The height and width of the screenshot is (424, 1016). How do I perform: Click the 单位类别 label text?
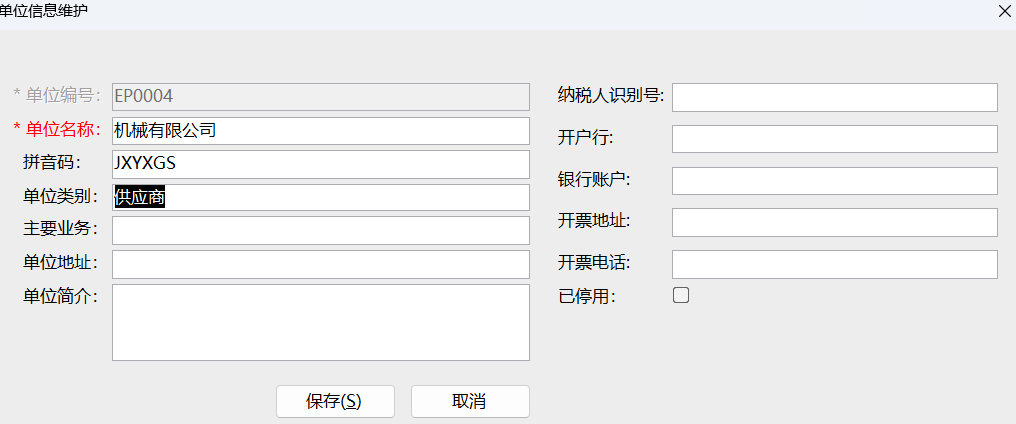click(60, 197)
